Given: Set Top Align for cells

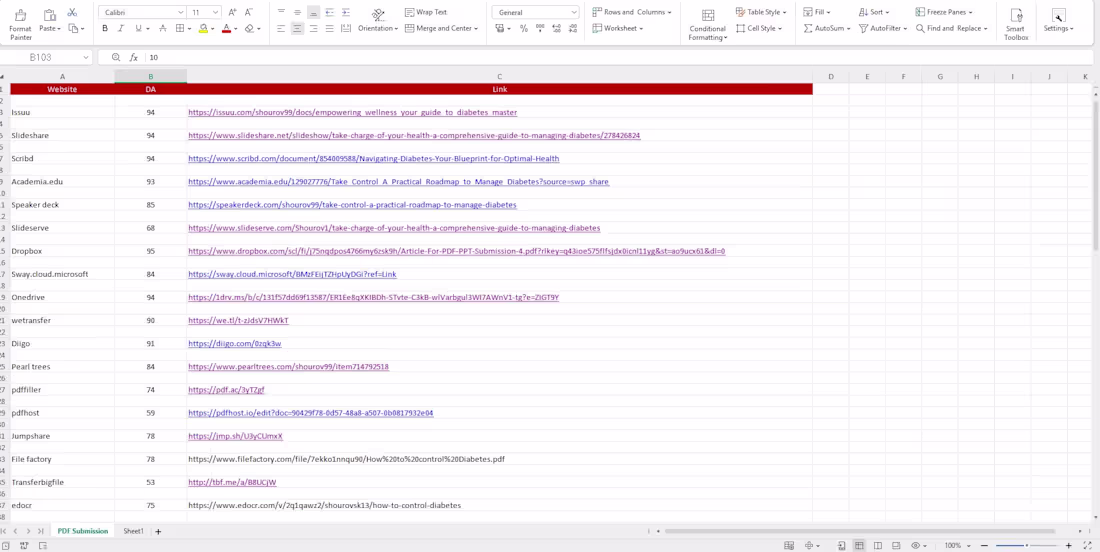Looking at the screenshot, I should [x=281, y=13].
